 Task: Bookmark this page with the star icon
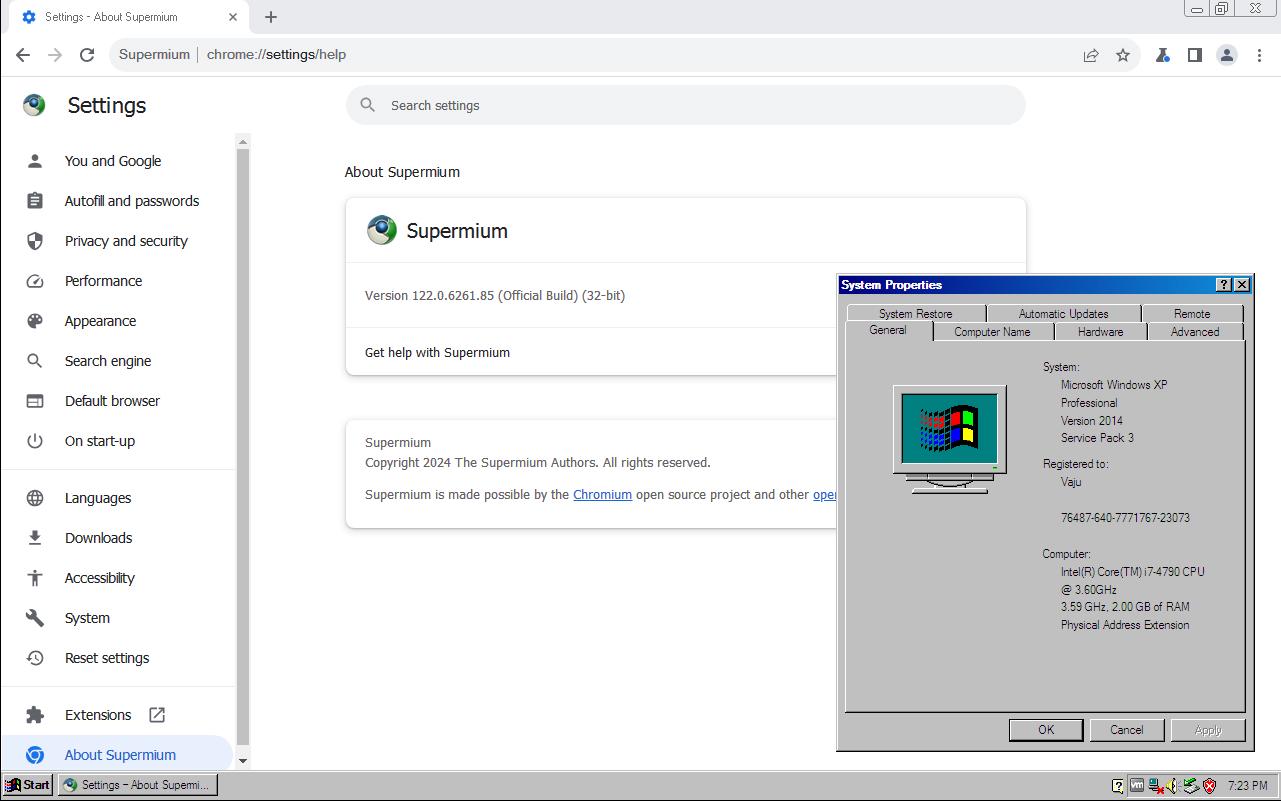pos(1123,55)
